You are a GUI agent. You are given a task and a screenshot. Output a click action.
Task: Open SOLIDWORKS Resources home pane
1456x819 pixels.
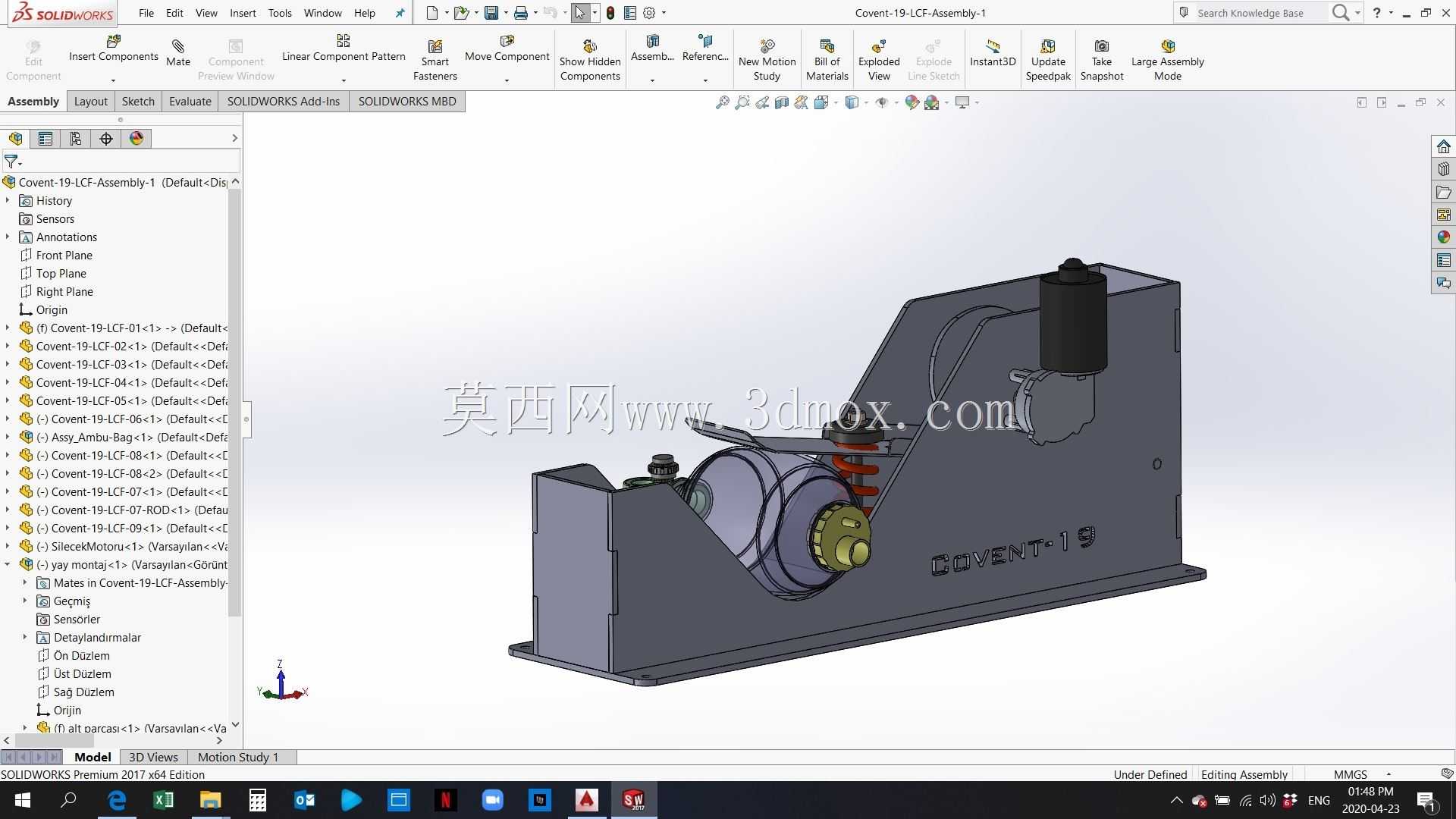click(1443, 146)
